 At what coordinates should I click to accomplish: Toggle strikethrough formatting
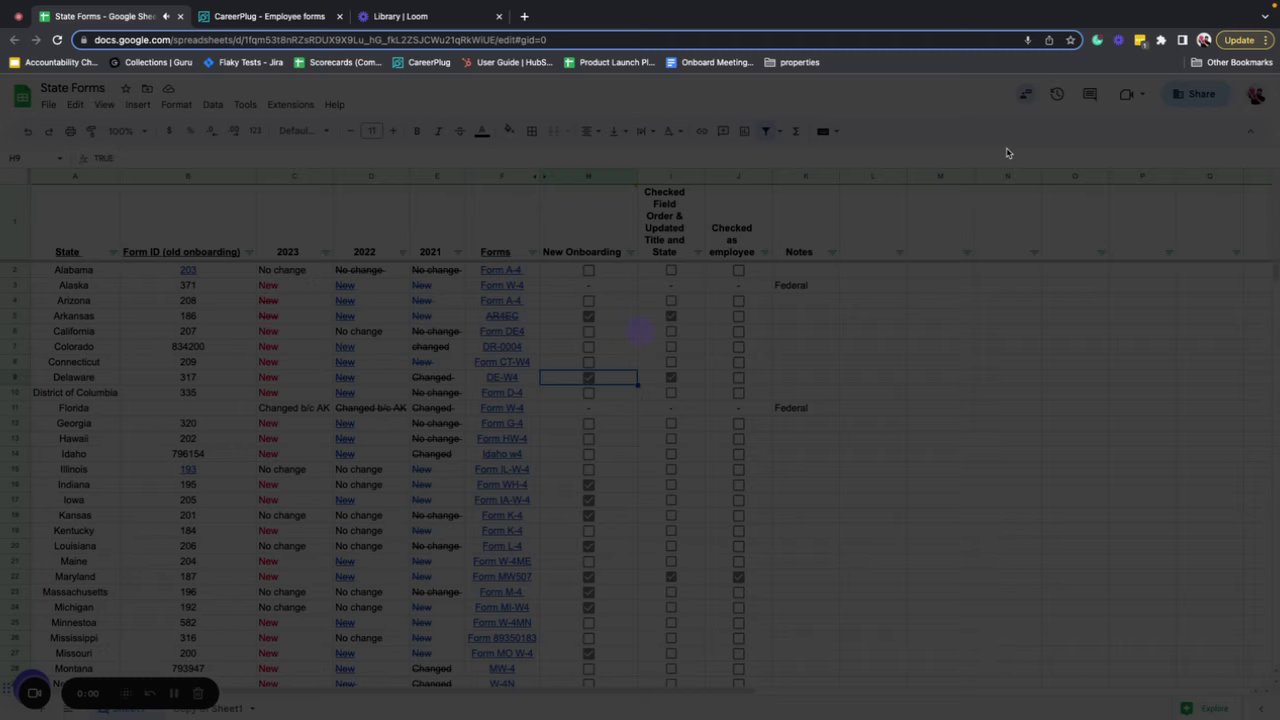(x=459, y=131)
